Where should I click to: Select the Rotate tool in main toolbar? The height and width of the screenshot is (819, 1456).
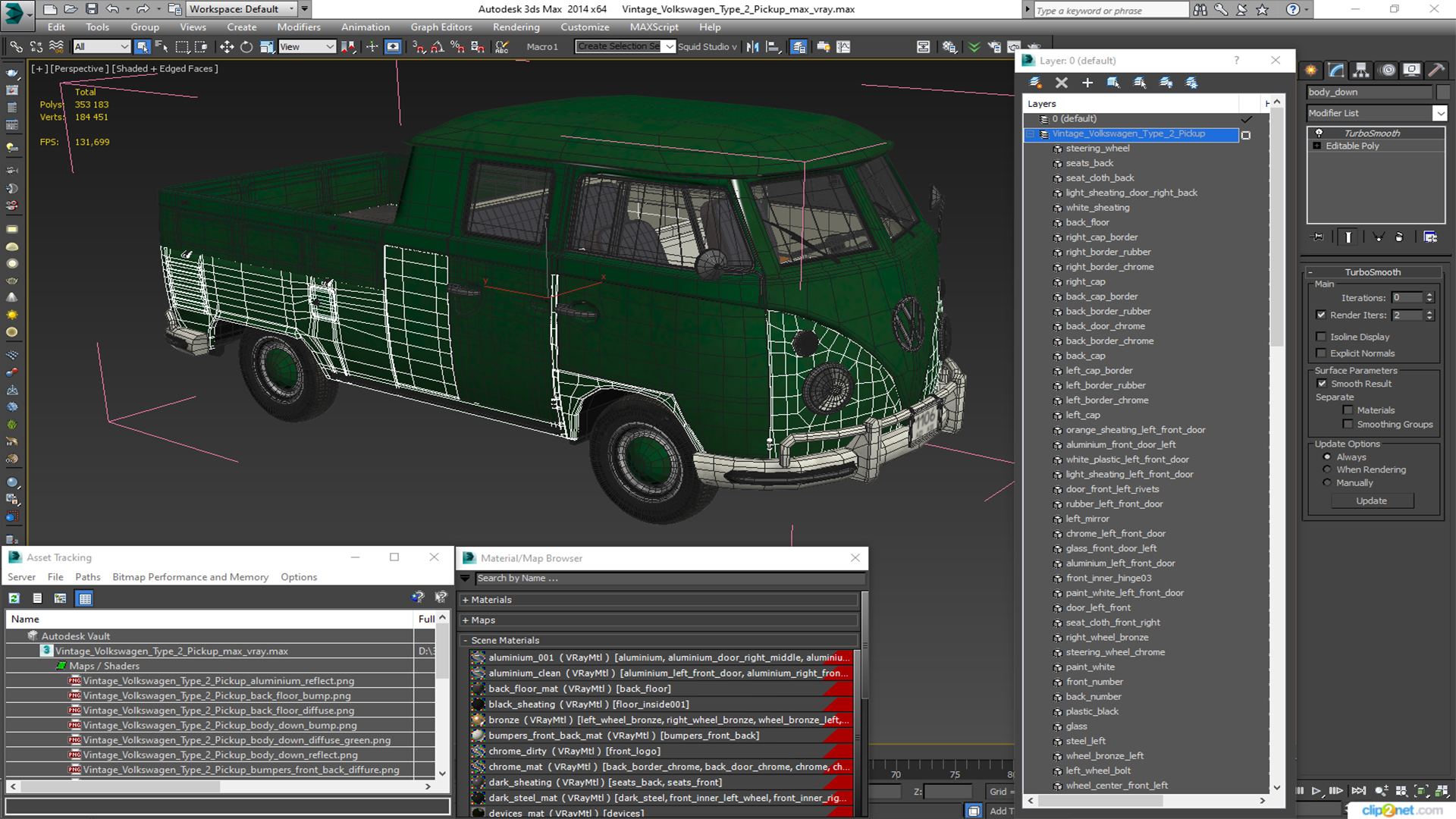coord(246,47)
